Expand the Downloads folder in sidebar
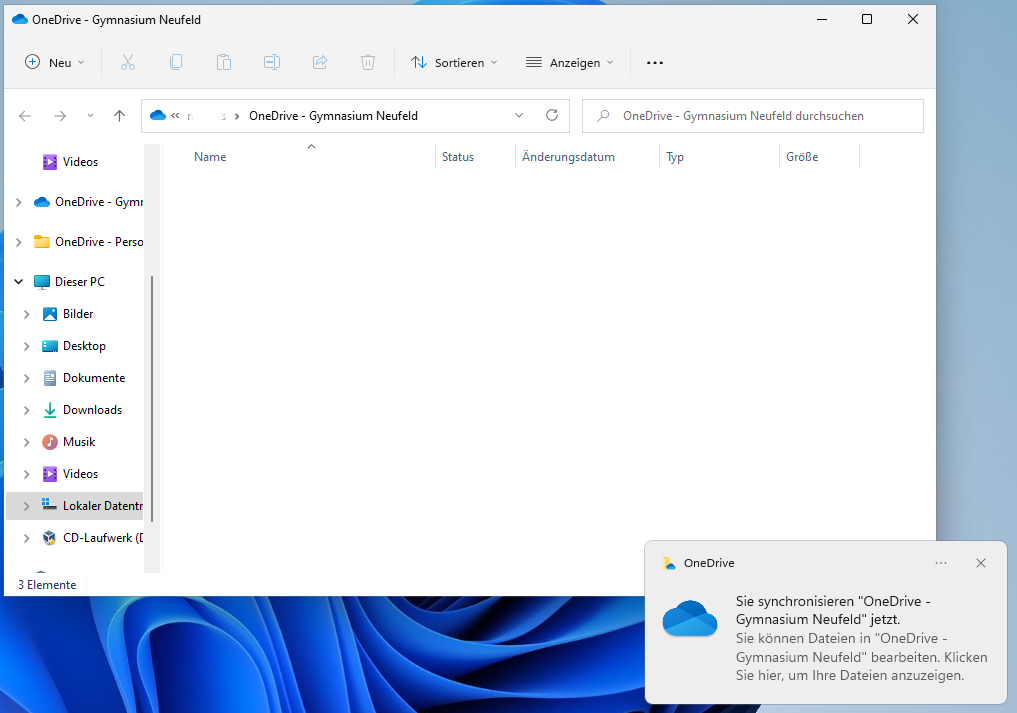Screen dimensions: 1017x713 [27, 410]
